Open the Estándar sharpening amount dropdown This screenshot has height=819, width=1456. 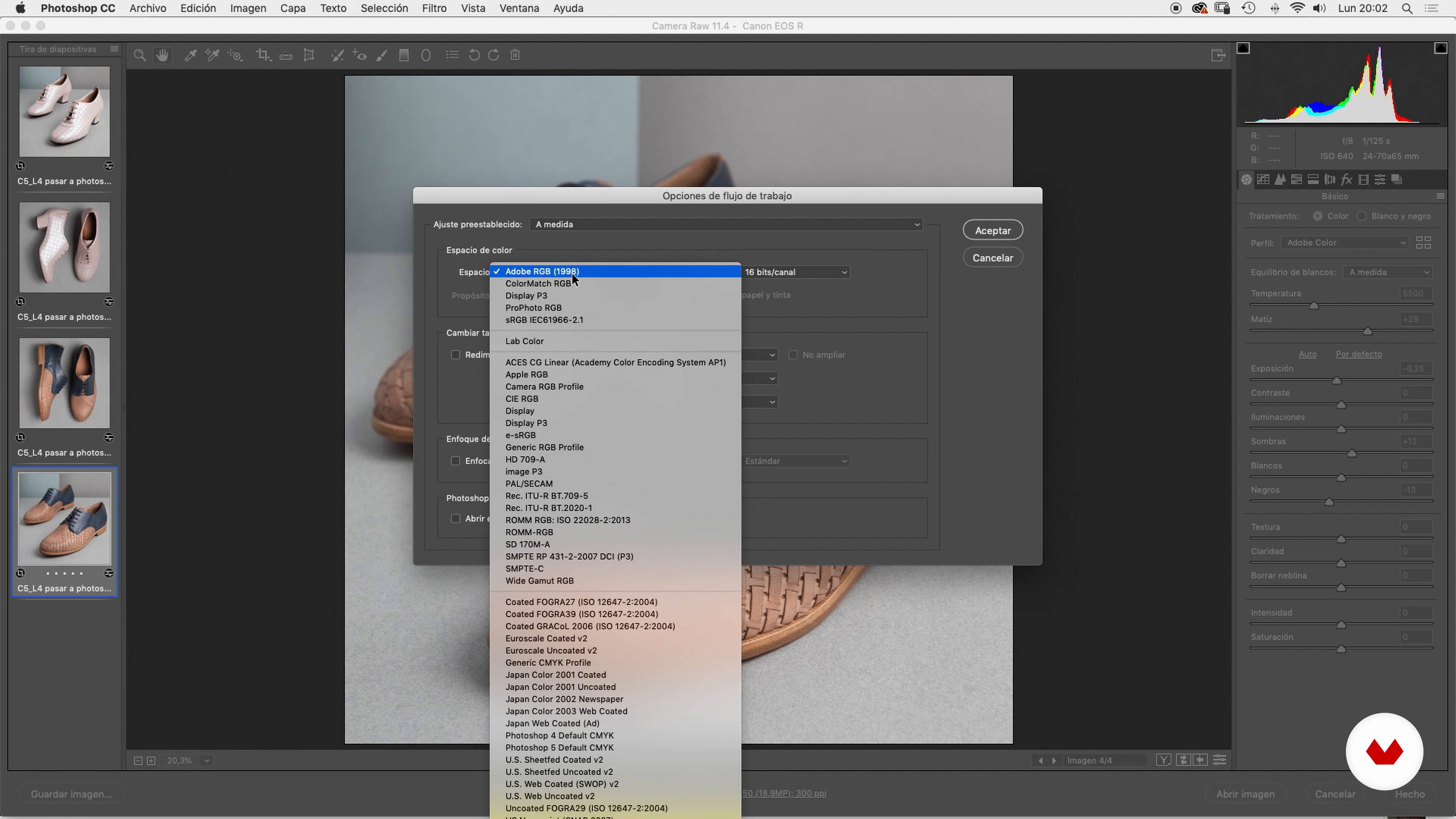[x=795, y=461]
